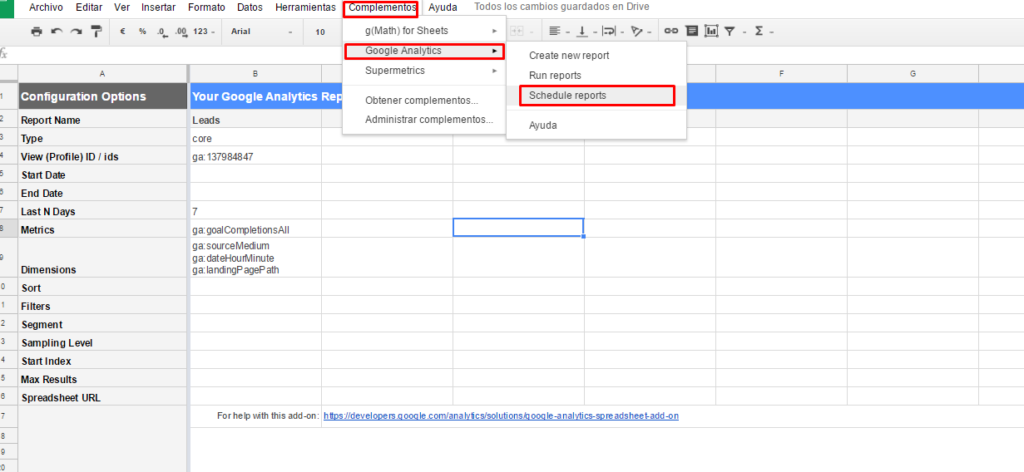This screenshot has height=472, width=1024.
Task: Click the merge cells icon
Action: coord(516,31)
